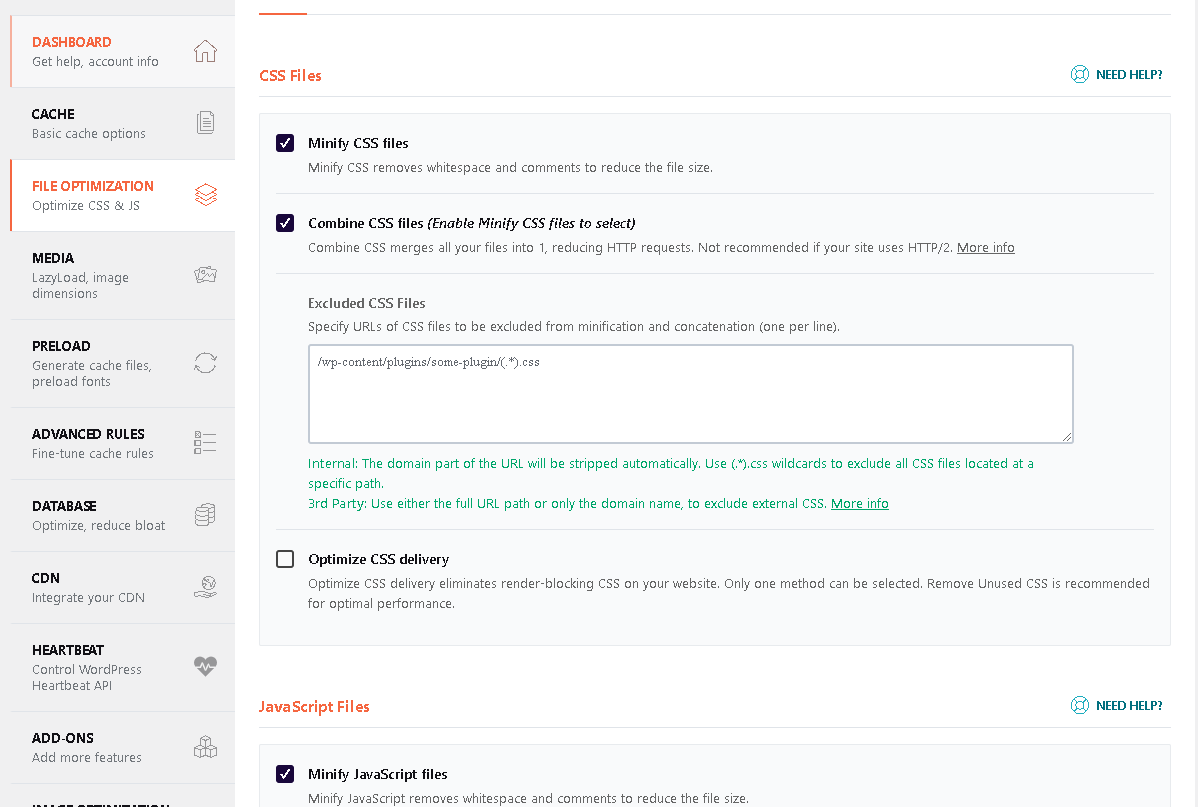This screenshot has height=807, width=1198.
Task: Click the Advanced Rules list icon
Action: [205, 443]
